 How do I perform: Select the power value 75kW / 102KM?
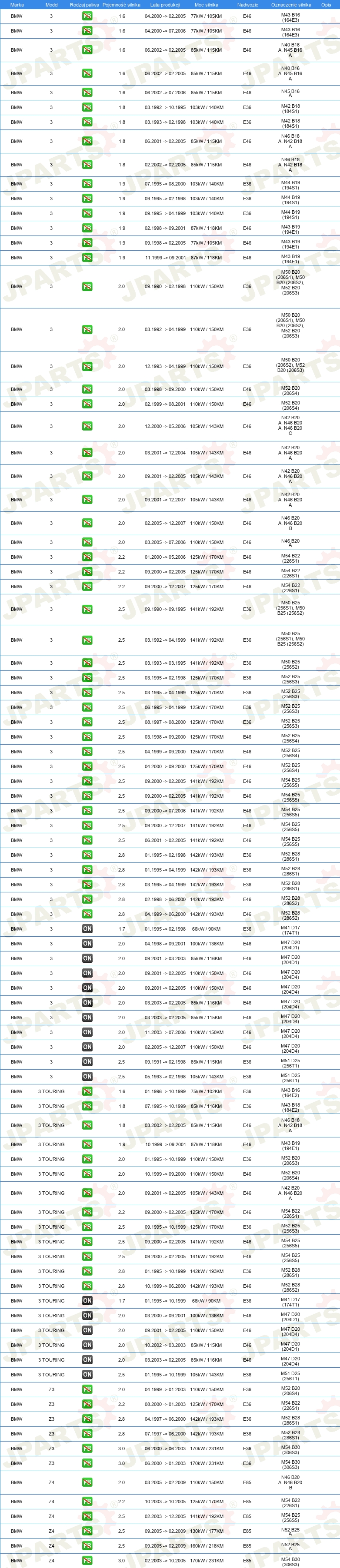point(207,1091)
